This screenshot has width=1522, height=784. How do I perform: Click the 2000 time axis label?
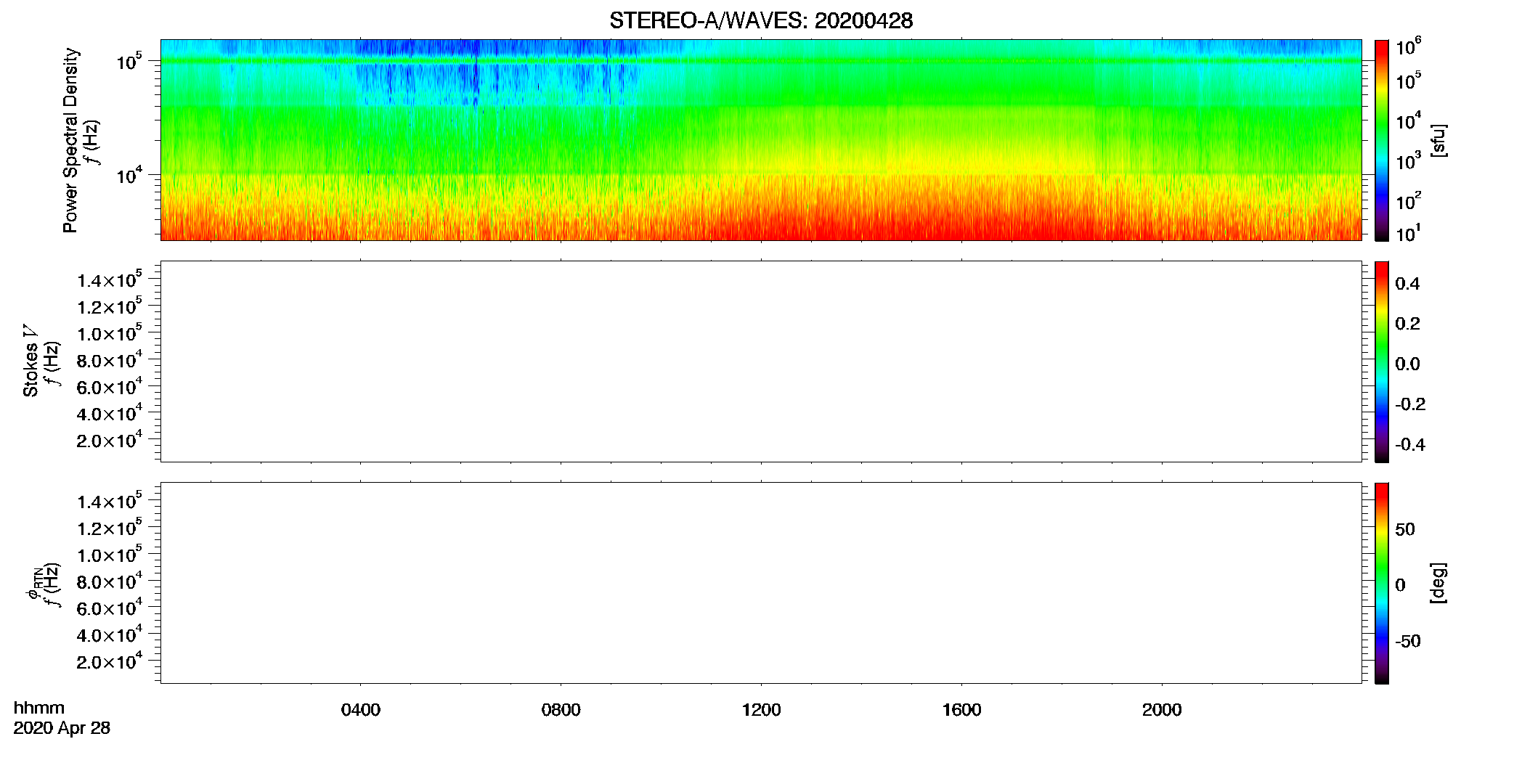(x=1162, y=710)
